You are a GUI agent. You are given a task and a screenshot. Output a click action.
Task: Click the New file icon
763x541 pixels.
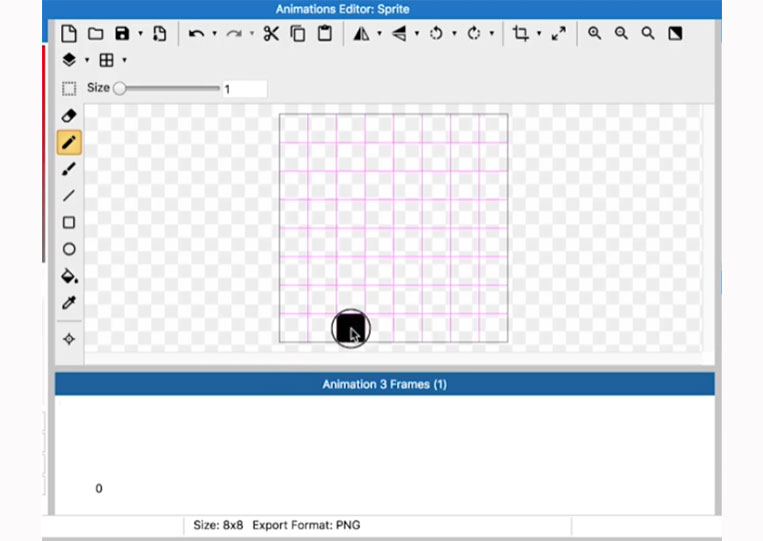pyautogui.click(x=69, y=34)
